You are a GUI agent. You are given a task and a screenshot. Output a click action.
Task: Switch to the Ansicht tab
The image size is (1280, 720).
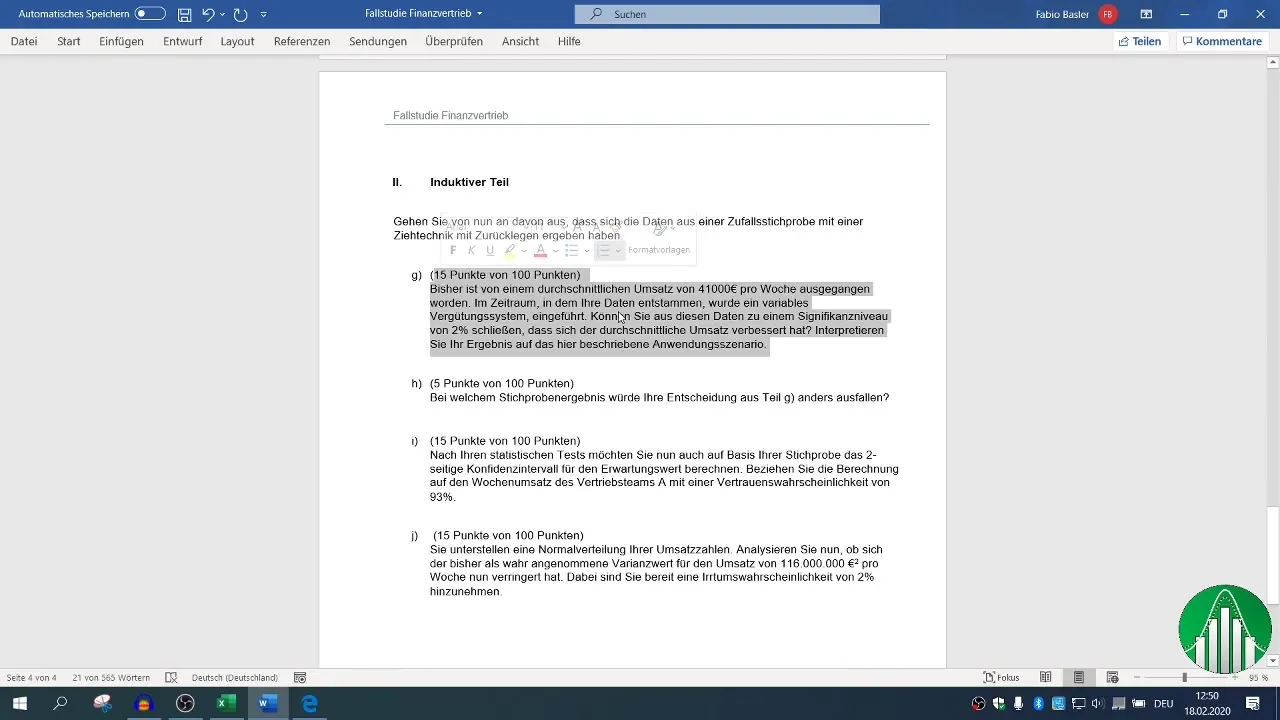[520, 41]
